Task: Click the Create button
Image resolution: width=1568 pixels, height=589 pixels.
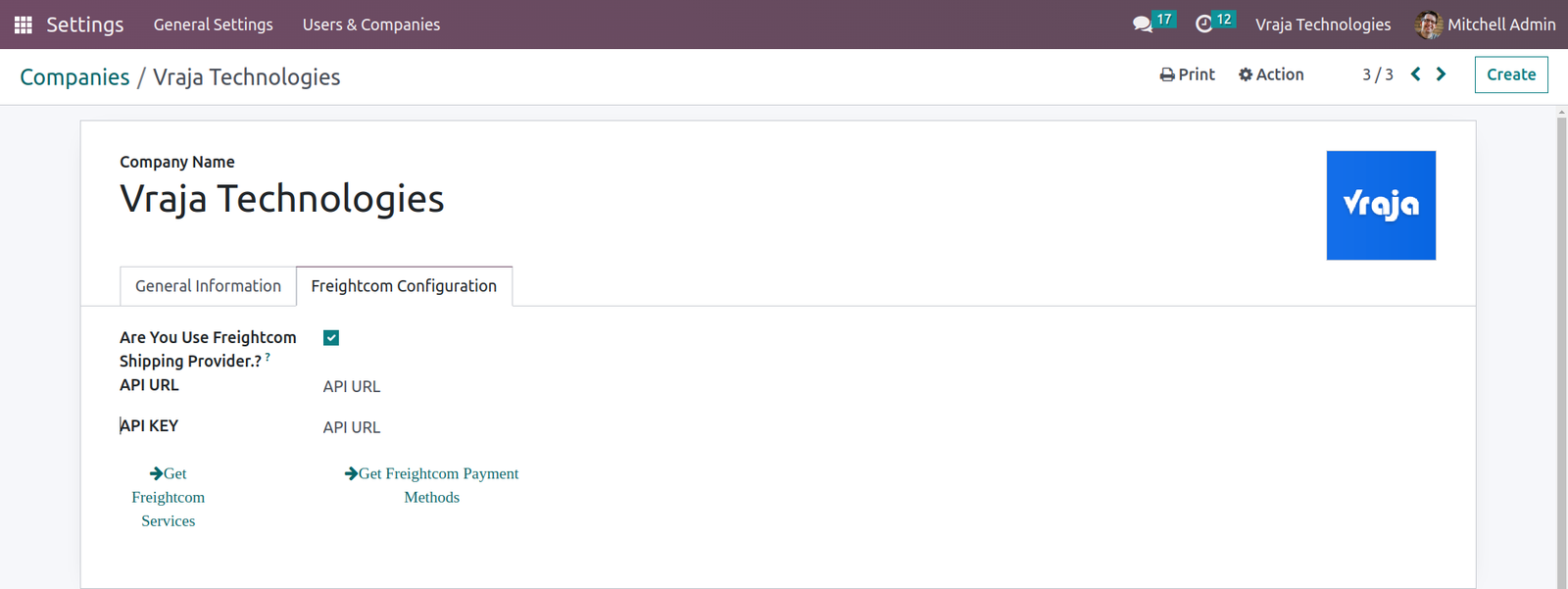Action: point(1511,74)
